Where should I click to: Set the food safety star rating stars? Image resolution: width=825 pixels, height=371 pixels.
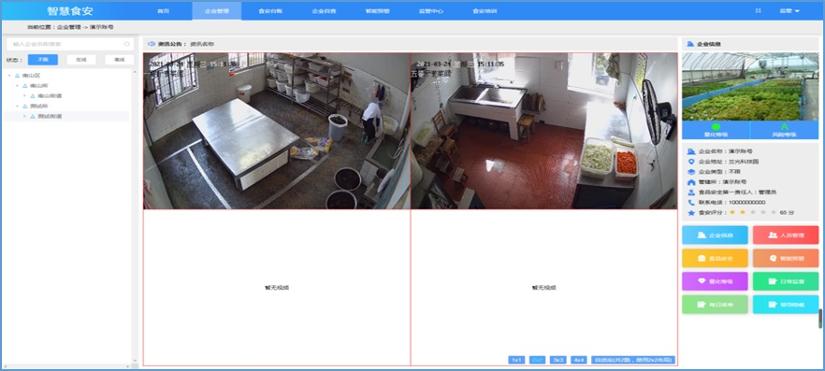[x=752, y=213]
